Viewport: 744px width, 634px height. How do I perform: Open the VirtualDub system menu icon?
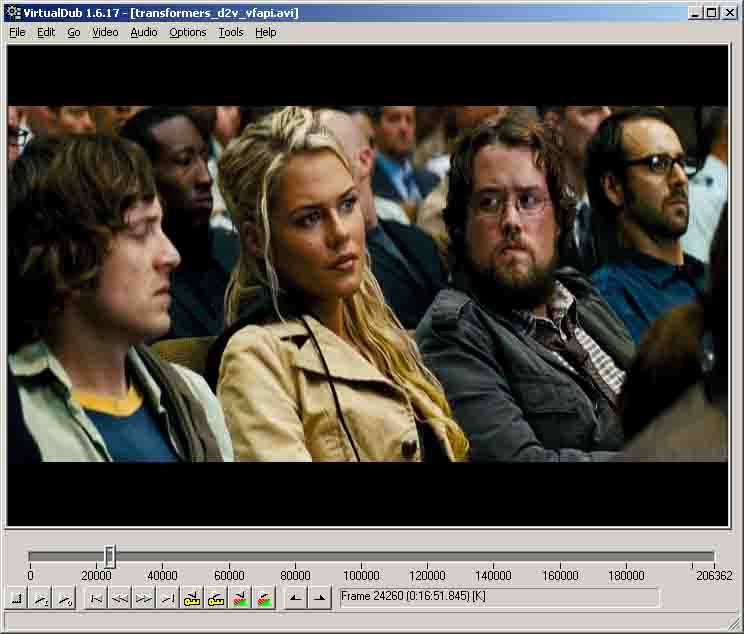pyautogui.click(x=13, y=13)
